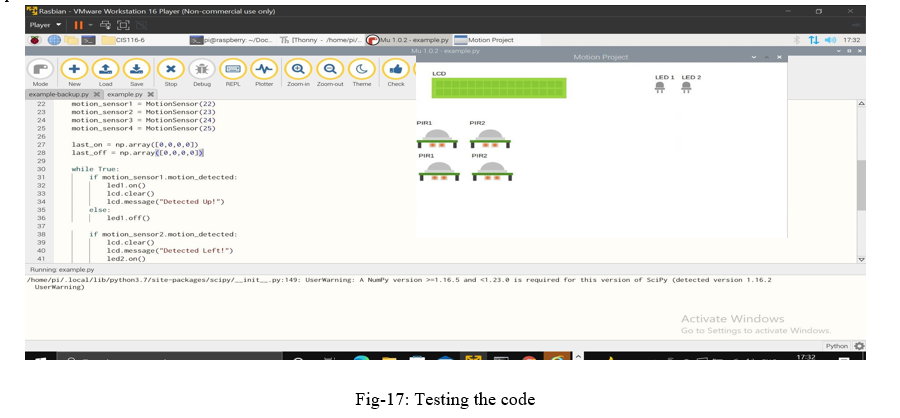Image resolution: width=900 pixels, height=418 pixels.
Task: Select Mu 1.0.2 - example.py taskbar item
Action: coord(409,40)
